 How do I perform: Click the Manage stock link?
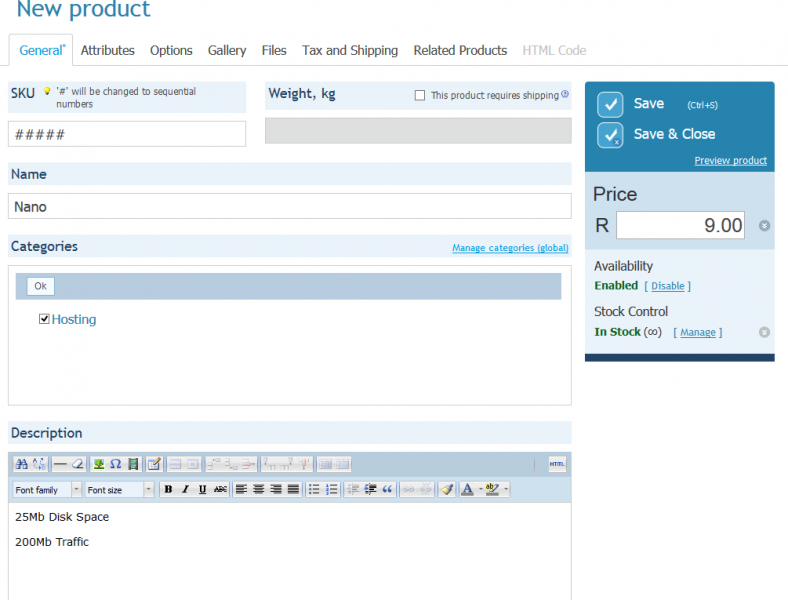tap(698, 333)
